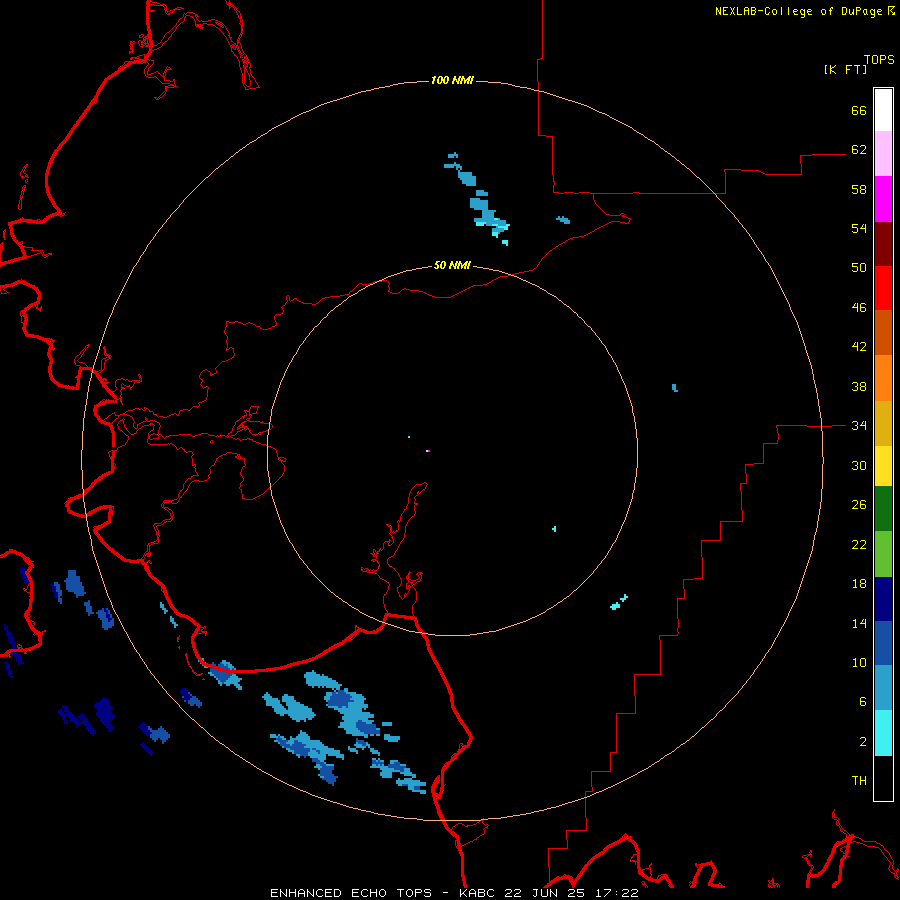
Task: Click the legend value 46
Action: pos(859,308)
